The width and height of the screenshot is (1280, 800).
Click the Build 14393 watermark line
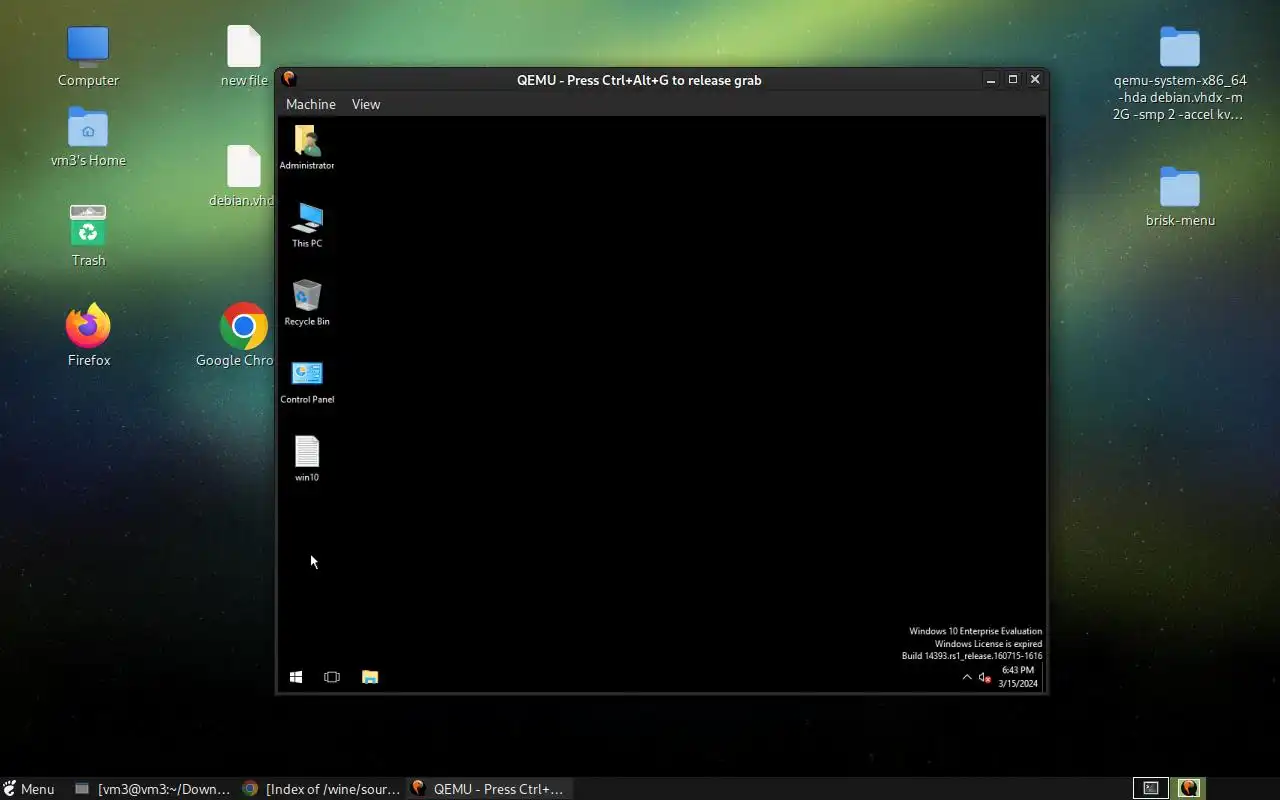click(x=972, y=656)
